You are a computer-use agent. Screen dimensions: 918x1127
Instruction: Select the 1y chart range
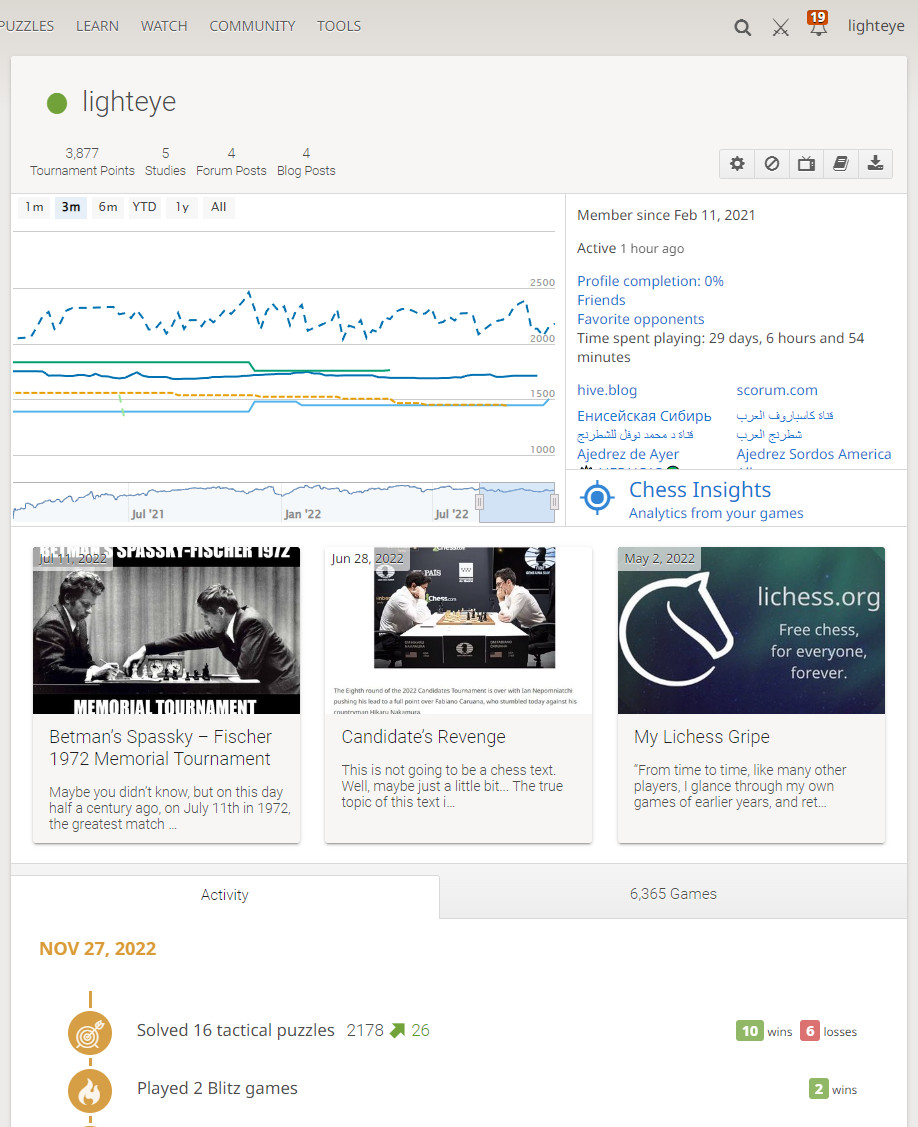(x=182, y=207)
